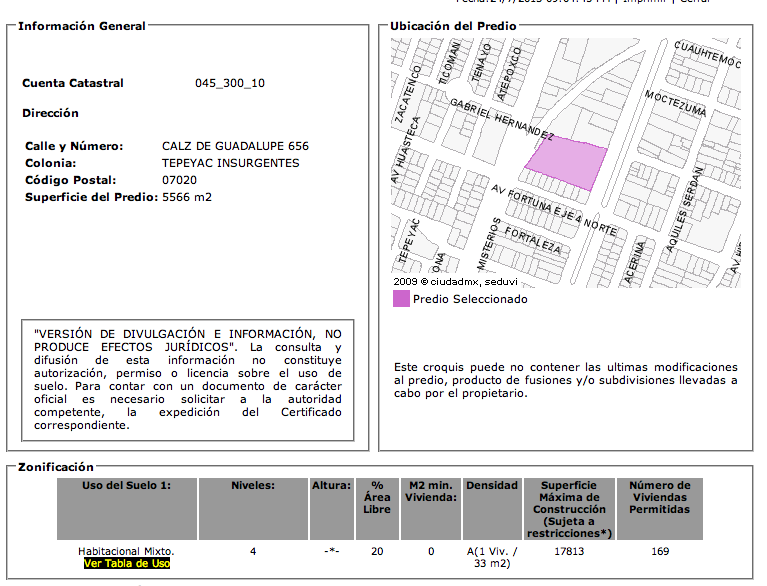767x586 pixels.
Task: Click the Ubicación del Predio section title
Action: click(453, 26)
